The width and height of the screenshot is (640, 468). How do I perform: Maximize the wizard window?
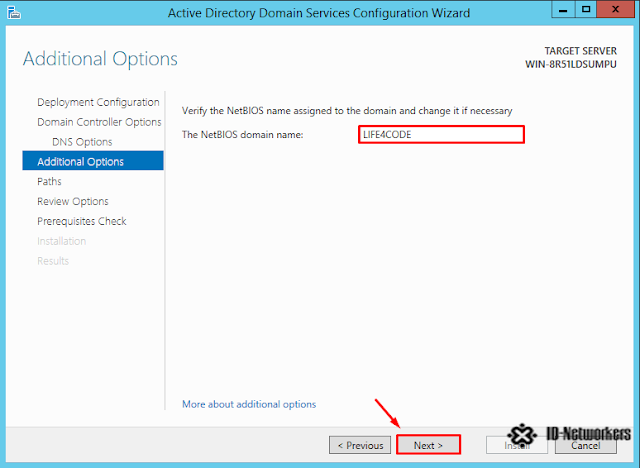[x=586, y=9]
